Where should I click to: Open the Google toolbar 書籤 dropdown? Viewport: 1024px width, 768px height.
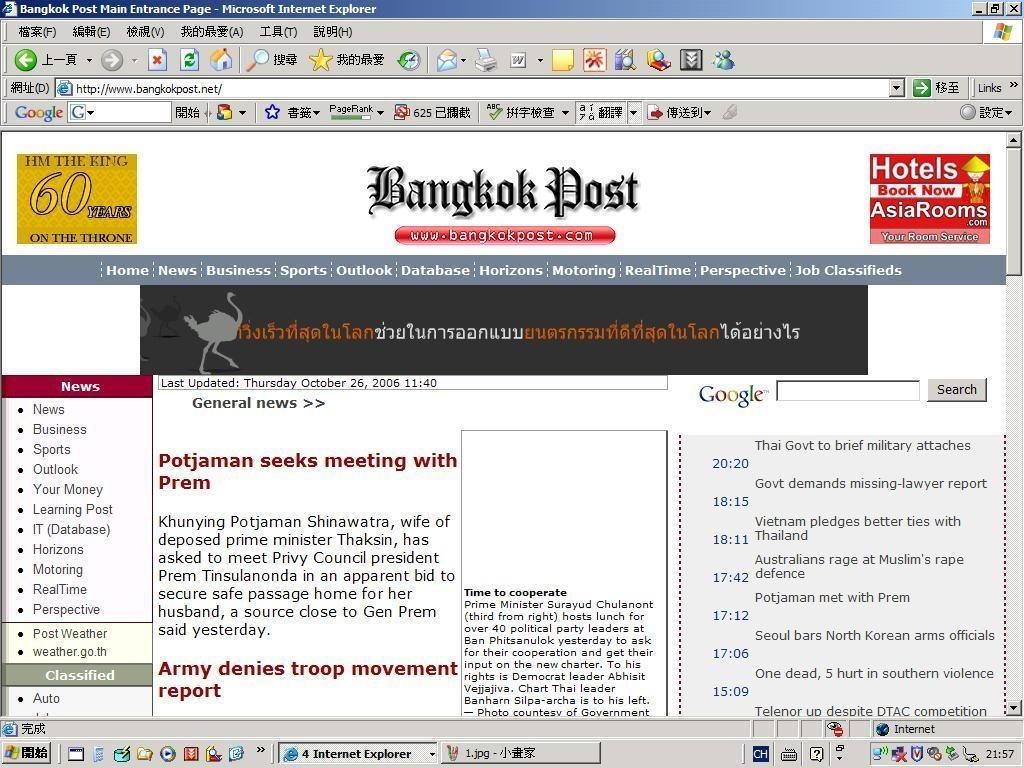(x=292, y=112)
